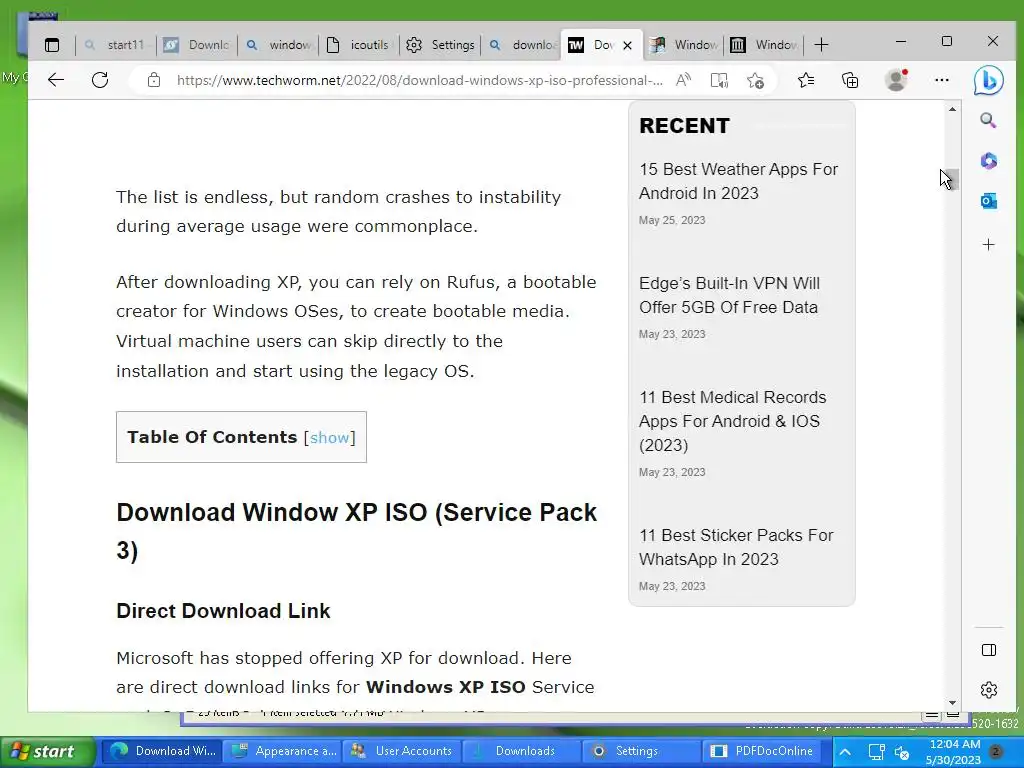
Task: Open User Accounts taskbar item
Action: point(402,751)
